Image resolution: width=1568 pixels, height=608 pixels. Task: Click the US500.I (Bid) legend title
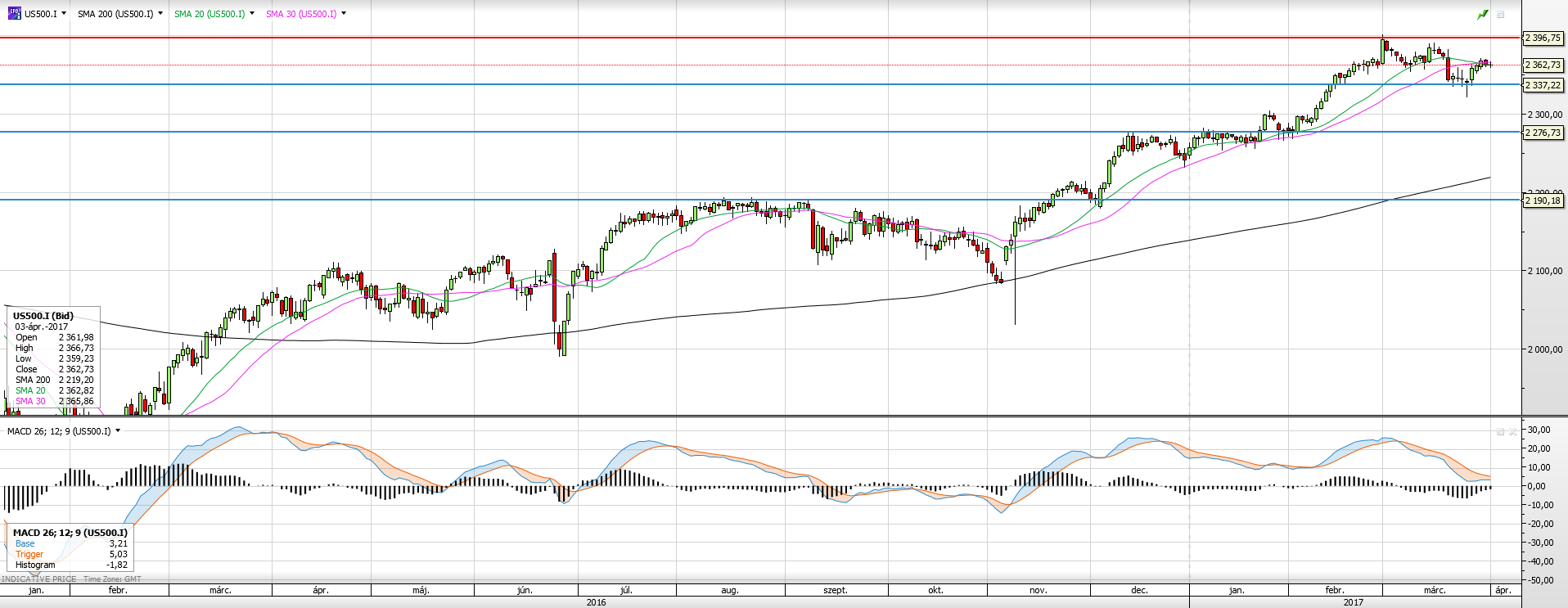43,316
